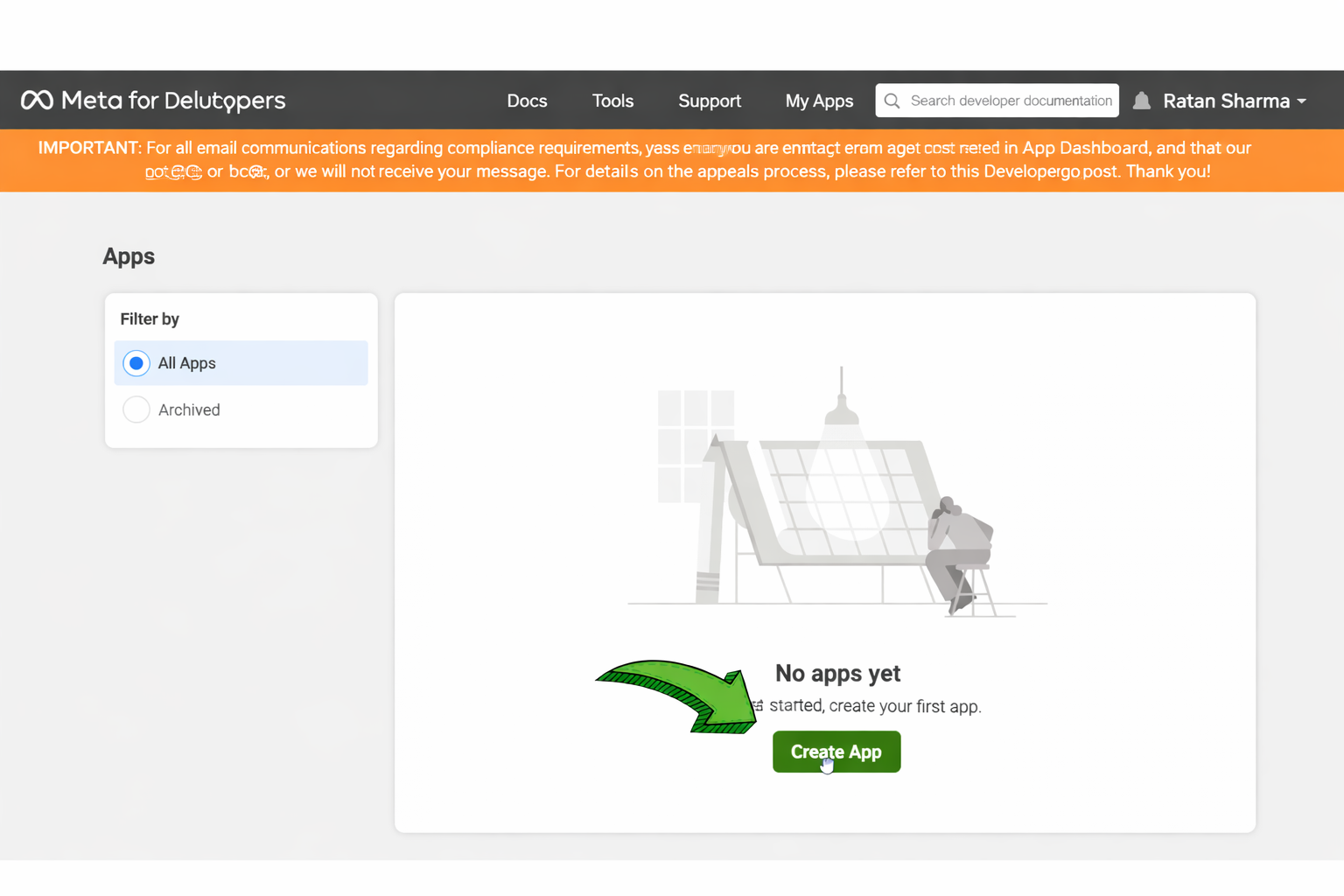Click the empty-state desk illustration
This screenshot has height=896, width=1344.
click(x=837, y=491)
